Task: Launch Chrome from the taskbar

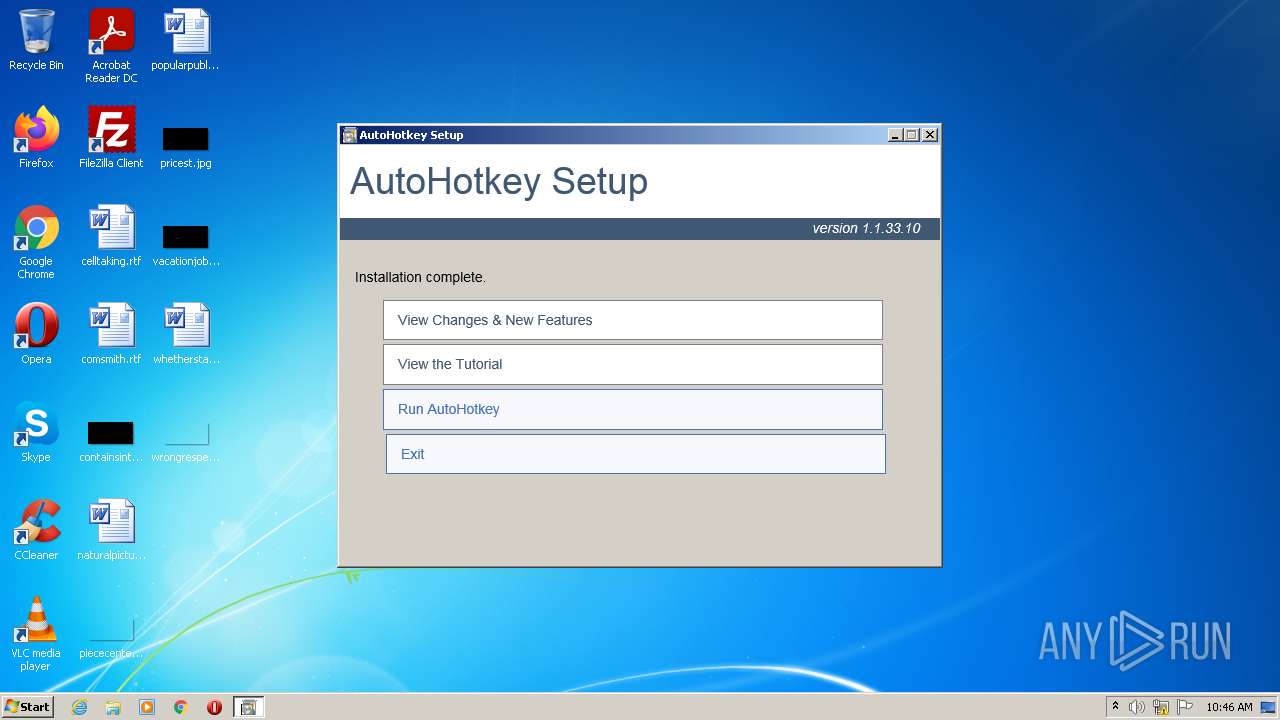Action: pos(181,707)
